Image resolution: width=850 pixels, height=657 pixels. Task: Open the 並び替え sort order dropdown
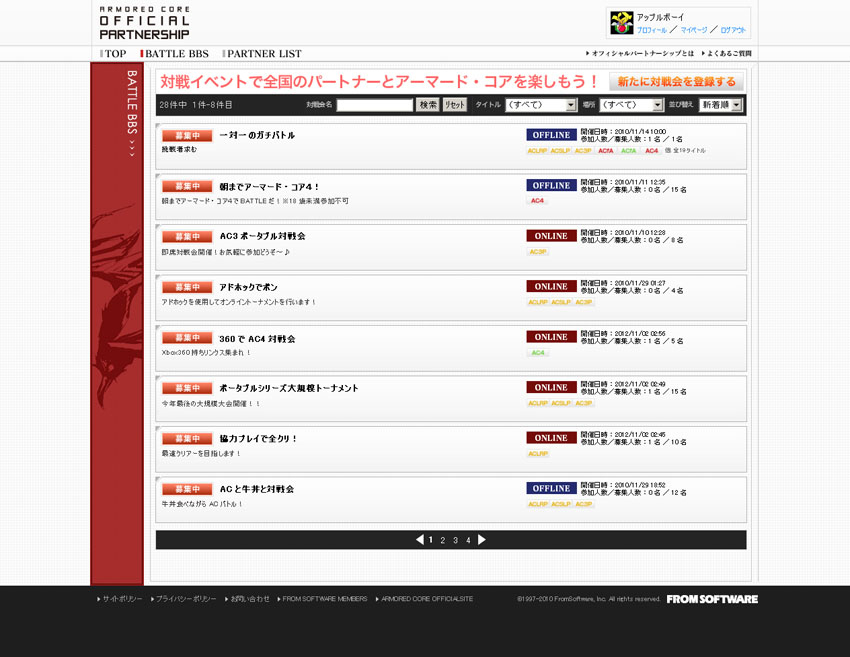pos(720,105)
